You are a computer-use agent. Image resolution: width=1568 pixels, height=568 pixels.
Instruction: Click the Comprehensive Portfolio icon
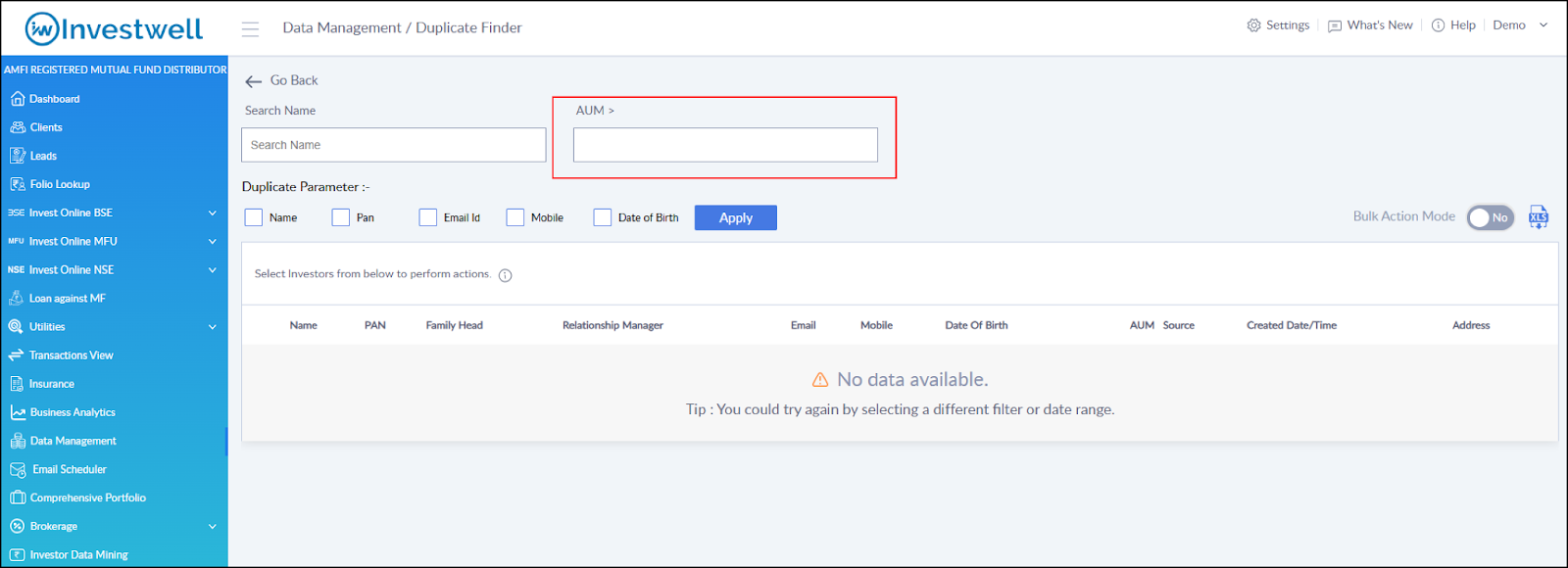(18, 497)
